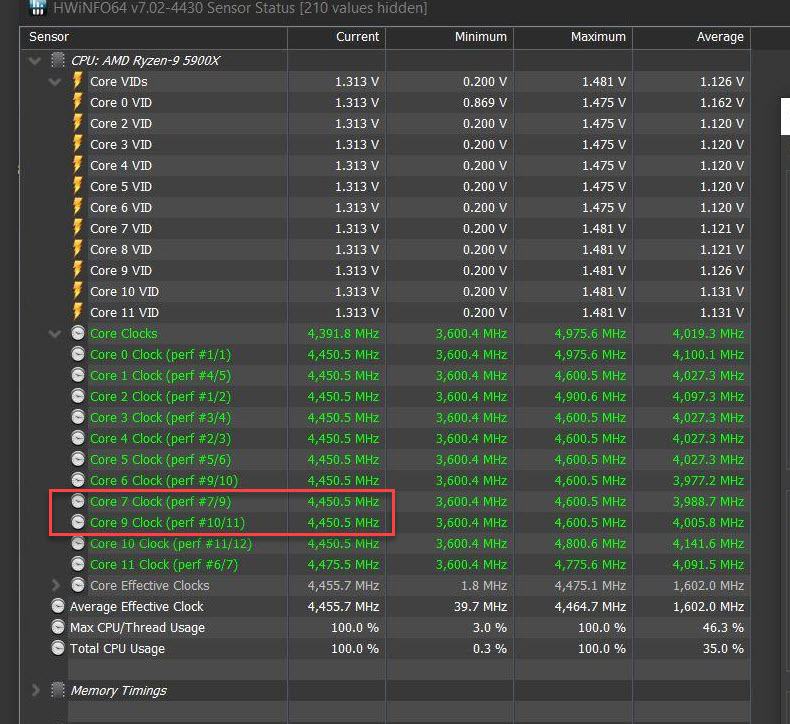Click the voltage icon next to Core 3 VID
Image resolution: width=790 pixels, height=724 pixels.
78,144
